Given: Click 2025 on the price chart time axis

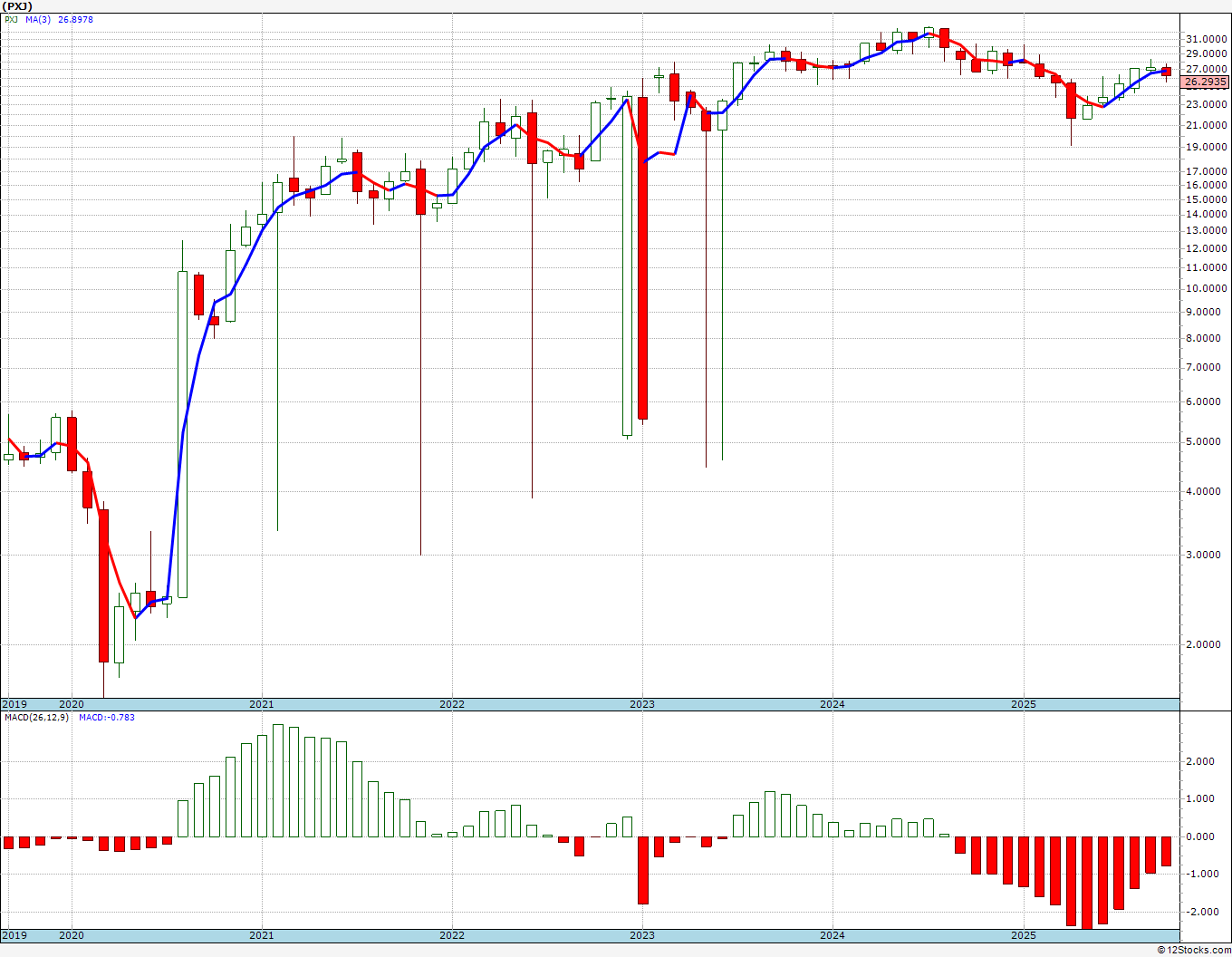Looking at the screenshot, I should [1024, 704].
